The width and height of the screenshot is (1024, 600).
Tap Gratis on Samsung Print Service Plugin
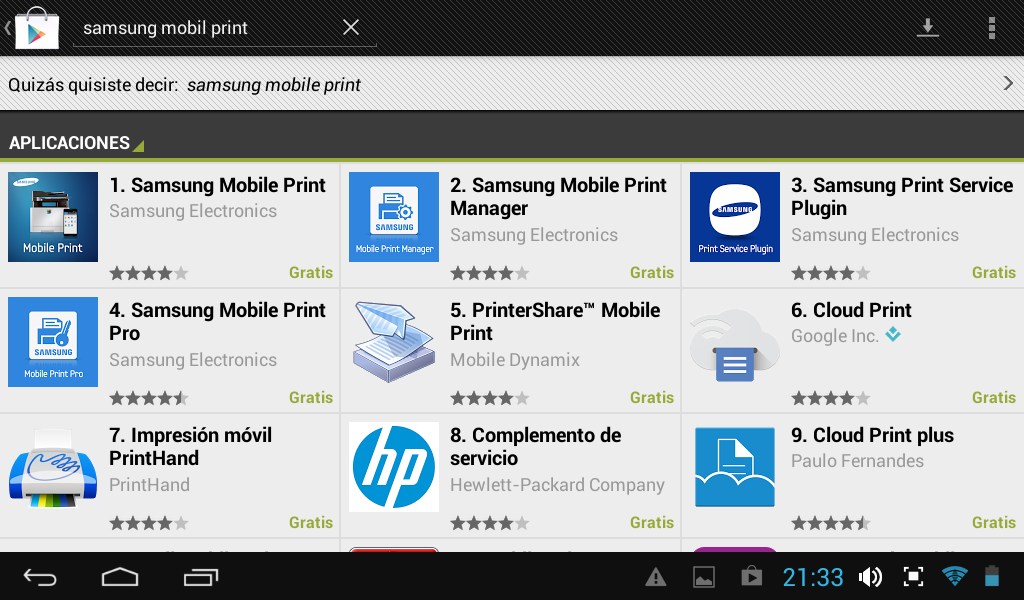pos(994,272)
